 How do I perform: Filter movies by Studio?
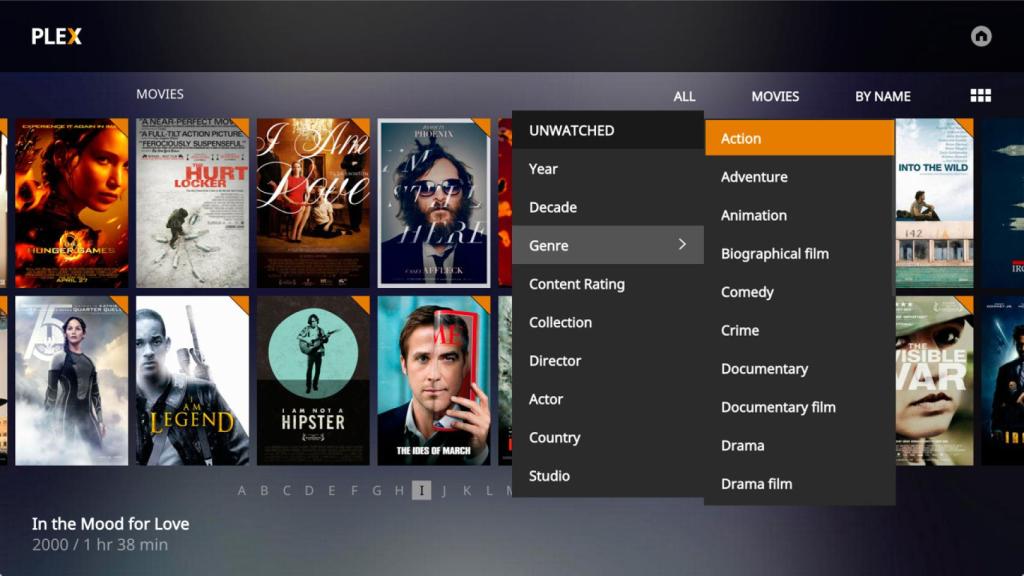tap(549, 476)
